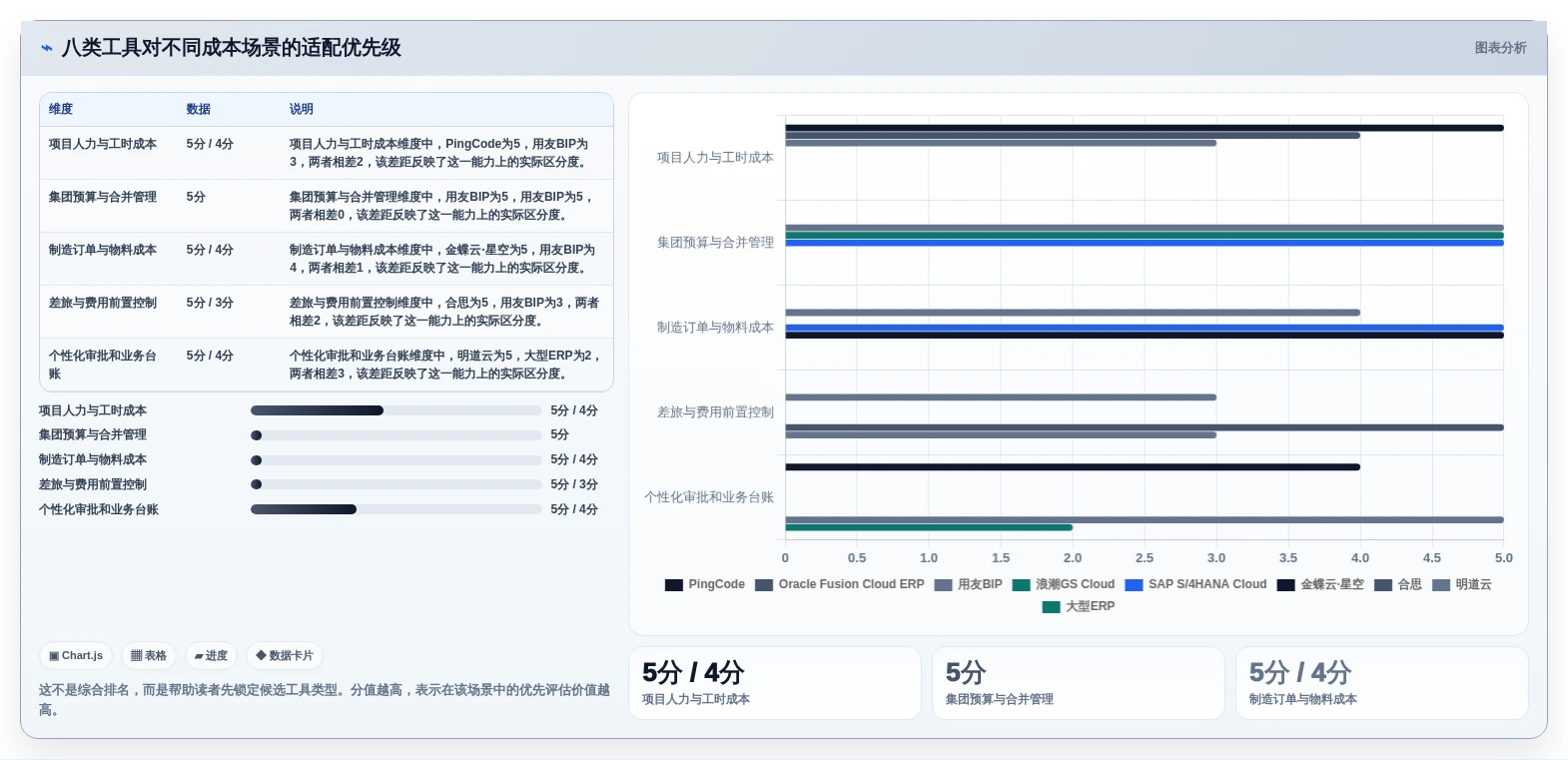This screenshot has height=760, width=1568.
Task: Toggle the PingCode legend swatch
Action: coord(674,585)
